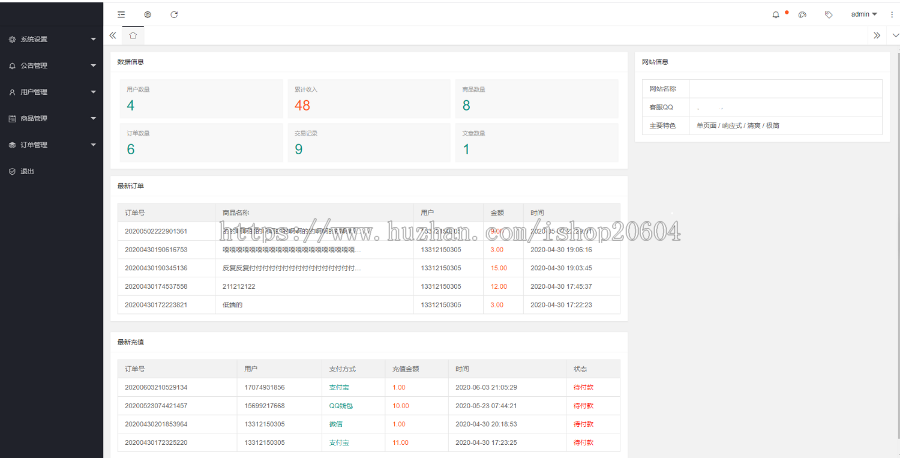Image resolution: width=900 pixels, height=458 pixels.
Task: Open the three-dot more options menu
Action: pos(891,14)
